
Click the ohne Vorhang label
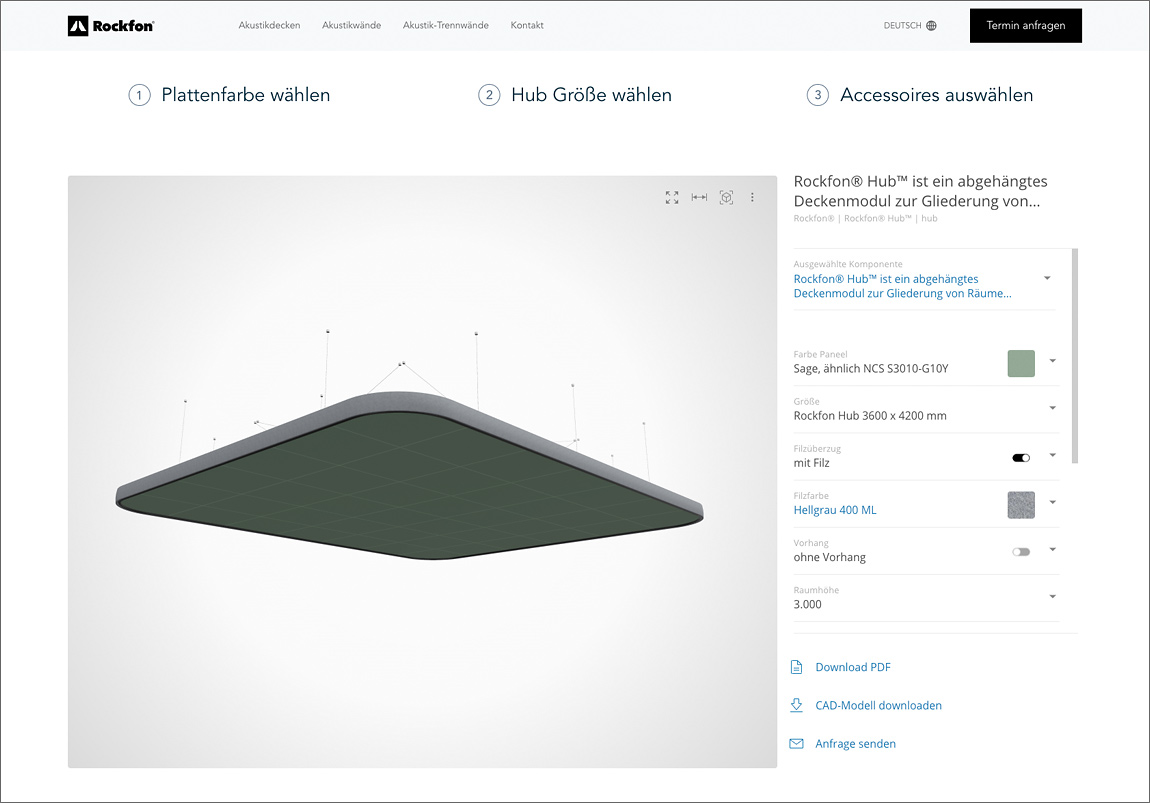click(x=829, y=557)
